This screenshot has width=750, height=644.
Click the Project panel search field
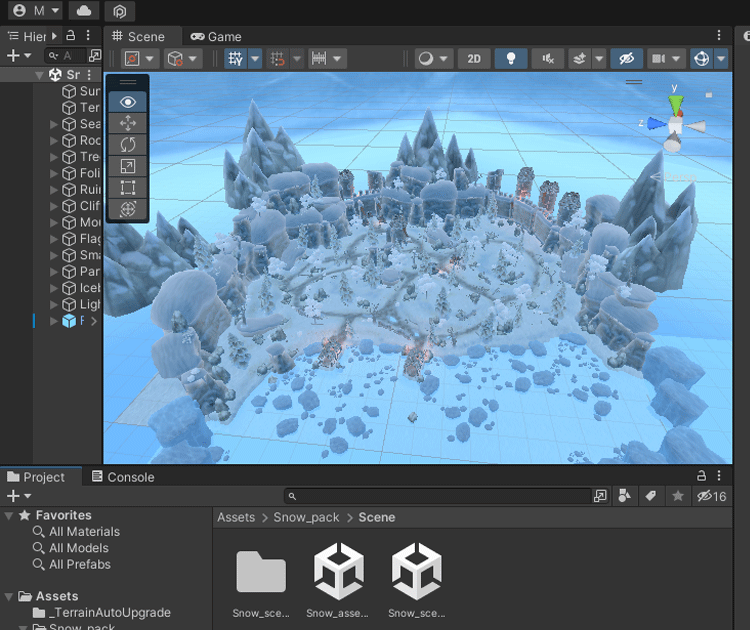click(440, 496)
